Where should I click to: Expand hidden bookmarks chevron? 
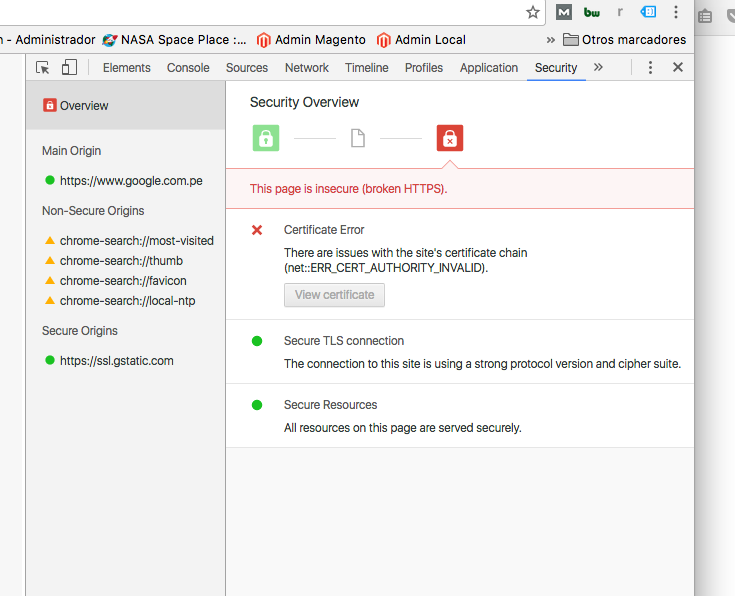[x=551, y=40]
